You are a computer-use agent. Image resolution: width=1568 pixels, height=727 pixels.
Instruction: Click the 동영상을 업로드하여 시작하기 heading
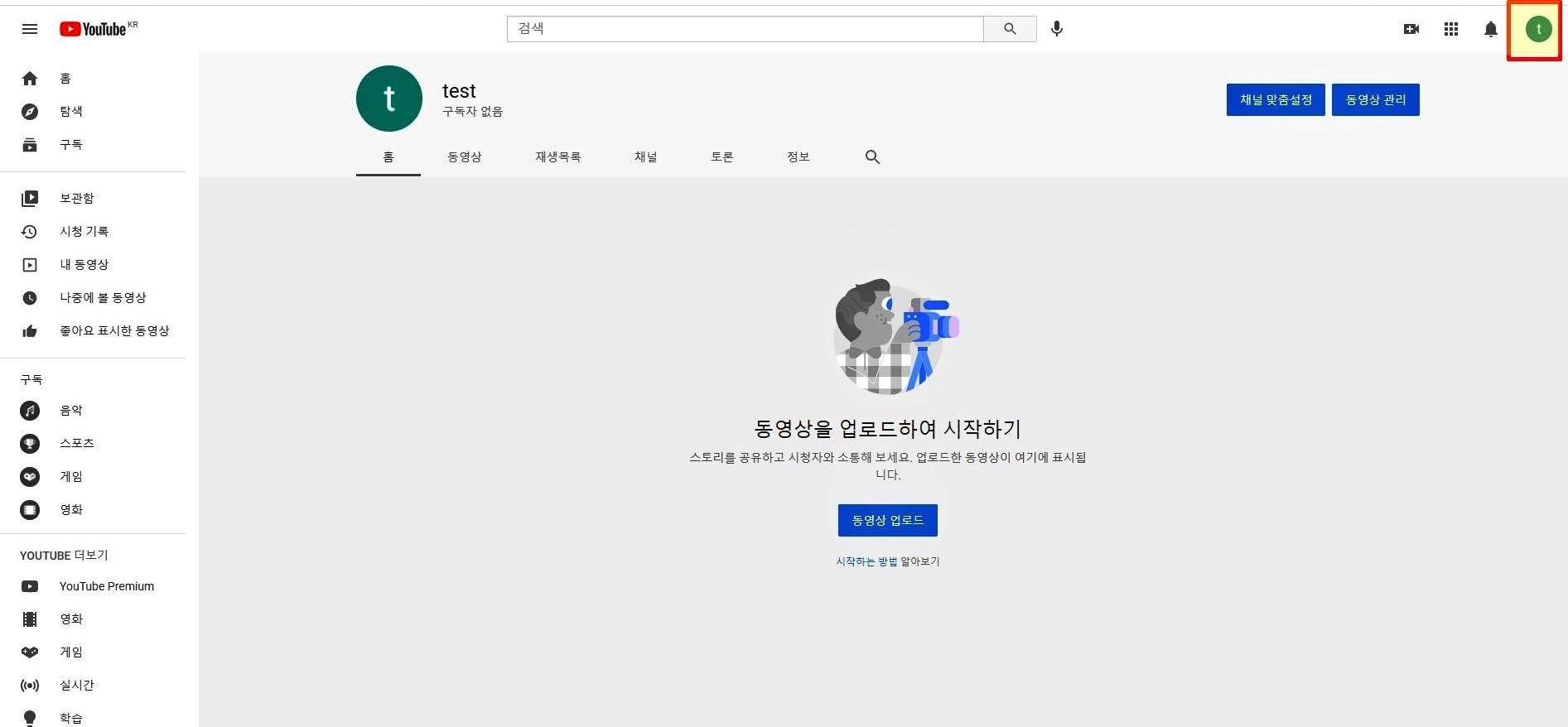(888, 429)
